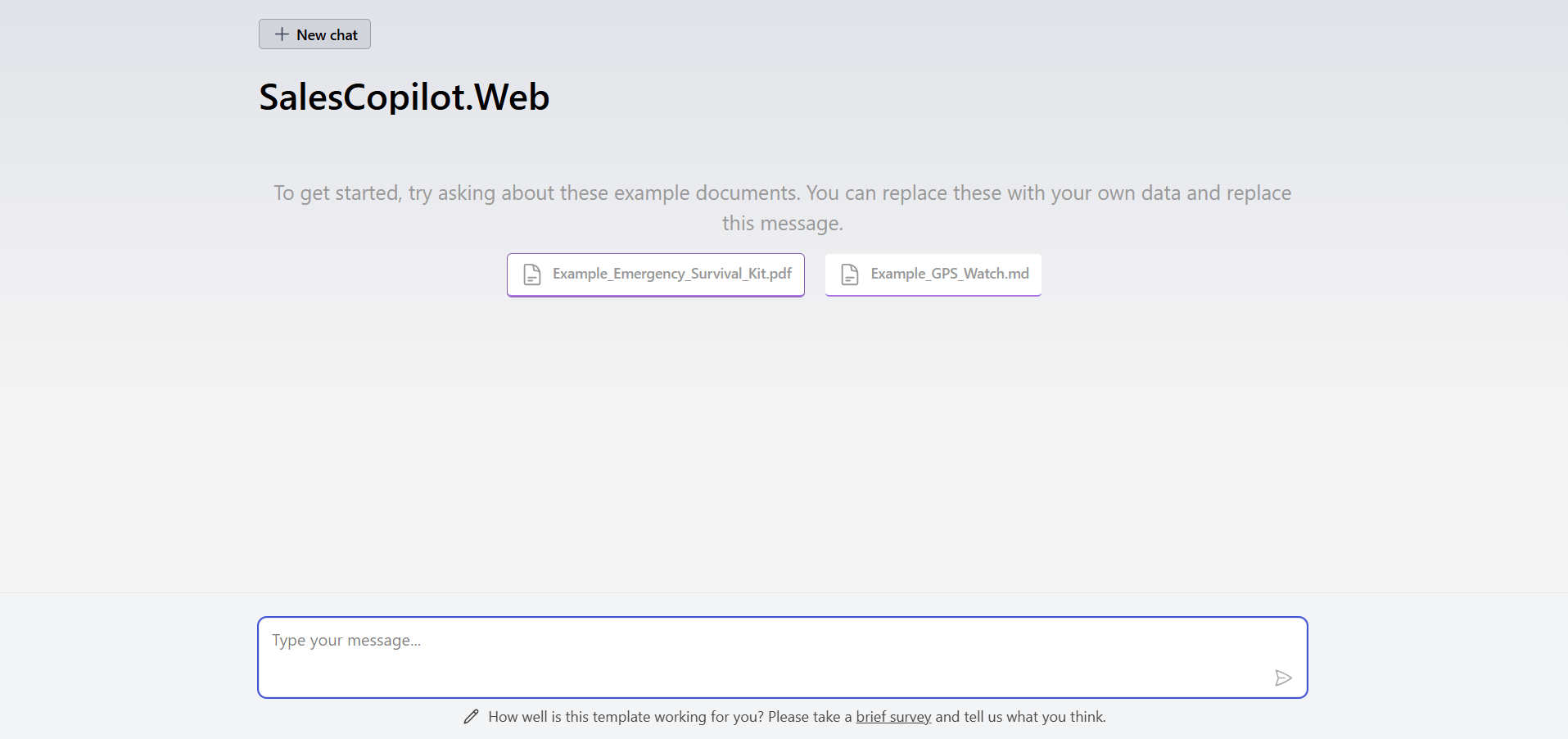Viewport: 1568px width, 739px height.
Task: Open the brief survey link
Action: 892,716
